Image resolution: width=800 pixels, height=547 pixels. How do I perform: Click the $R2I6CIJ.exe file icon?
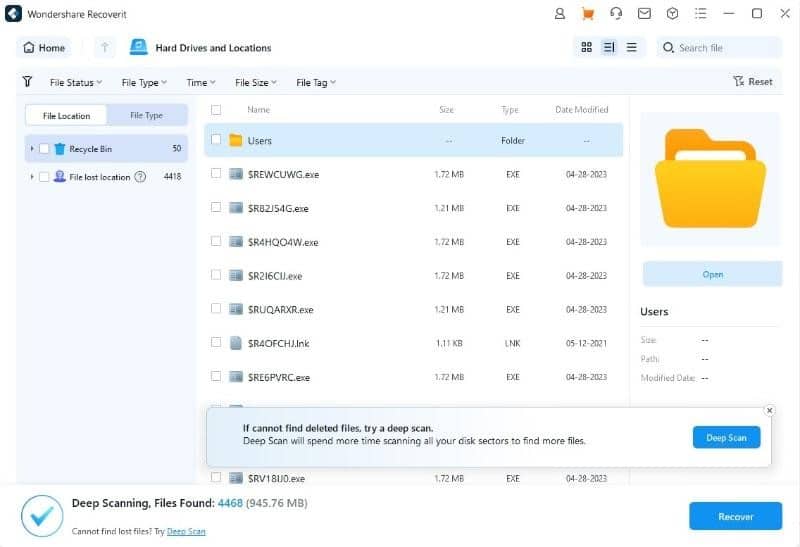pyautogui.click(x=236, y=276)
